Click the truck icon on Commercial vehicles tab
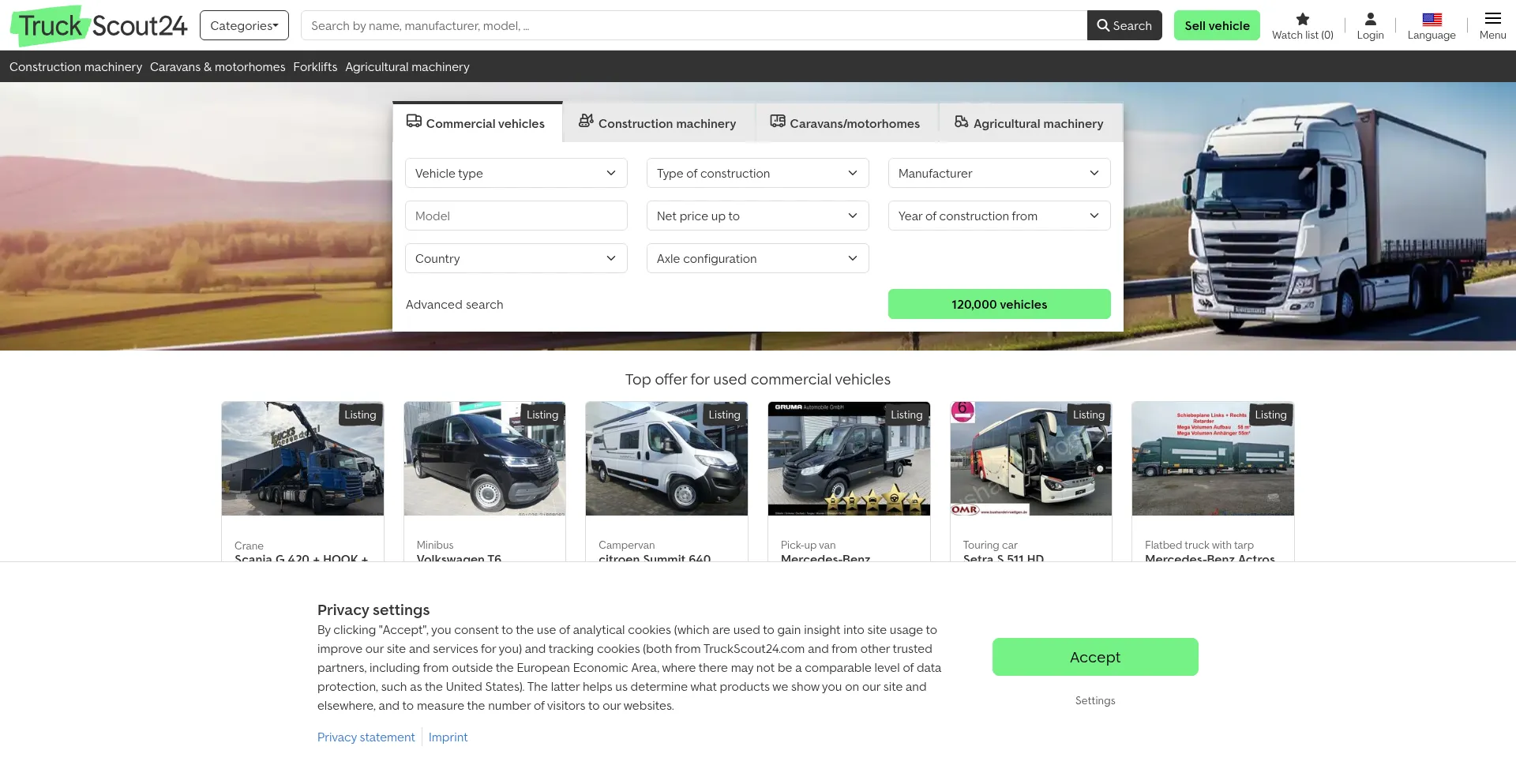 tap(414, 121)
